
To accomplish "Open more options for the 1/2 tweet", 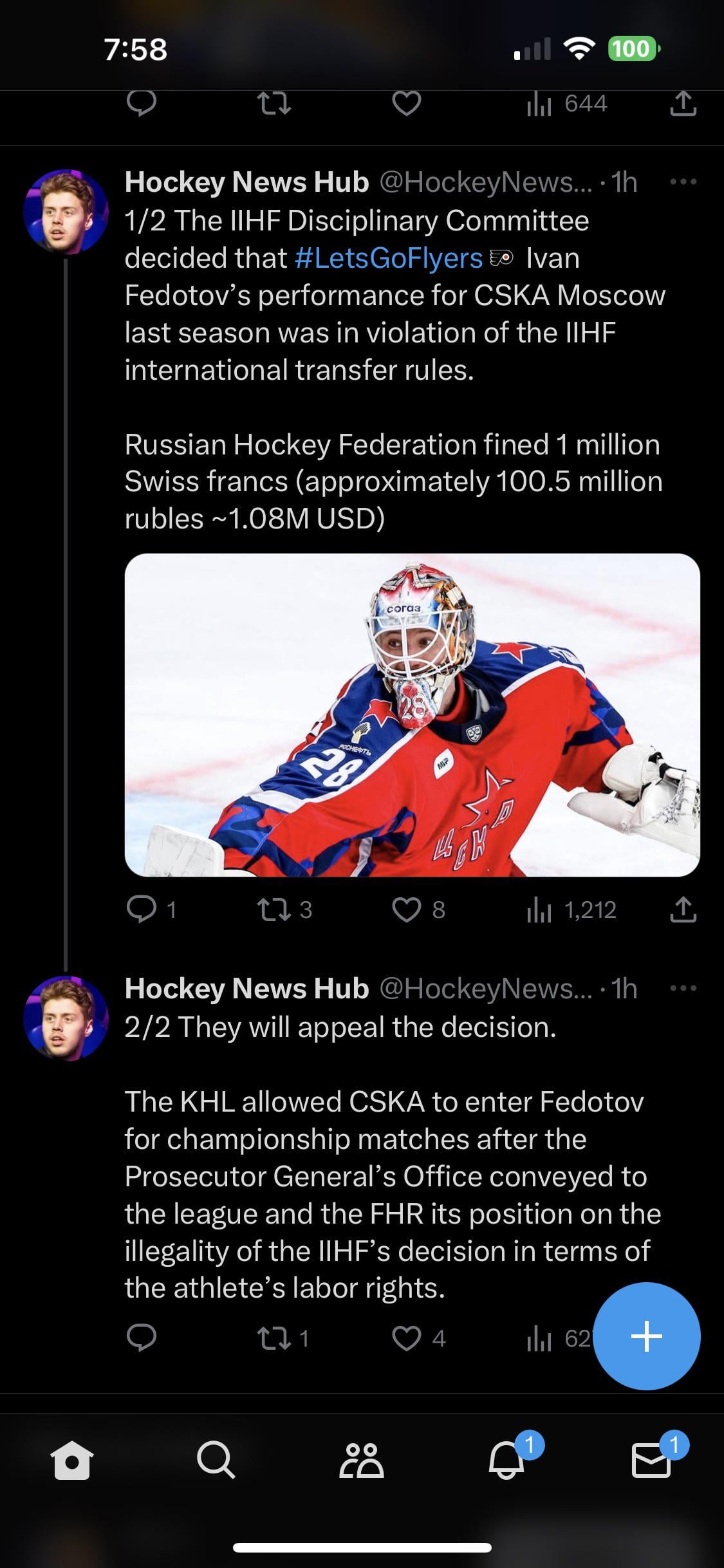I will (683, 182).
